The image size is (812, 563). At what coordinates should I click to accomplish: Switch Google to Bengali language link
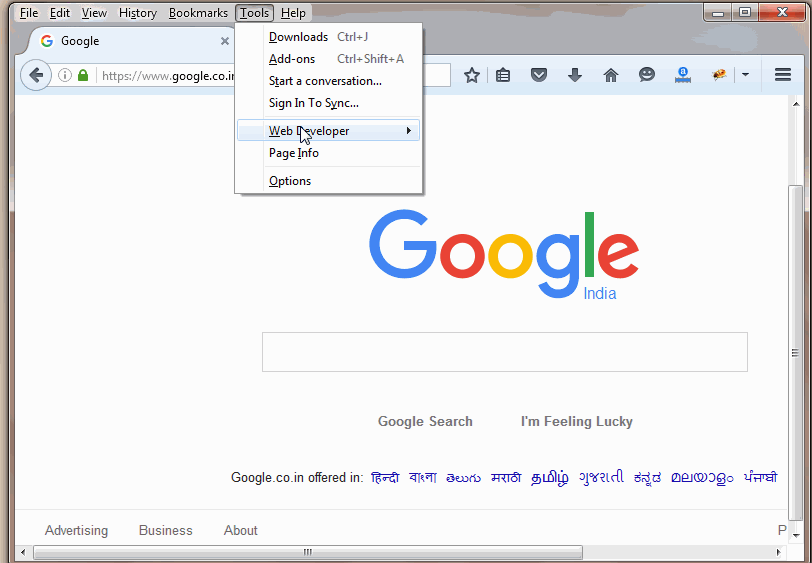[423, 478]
